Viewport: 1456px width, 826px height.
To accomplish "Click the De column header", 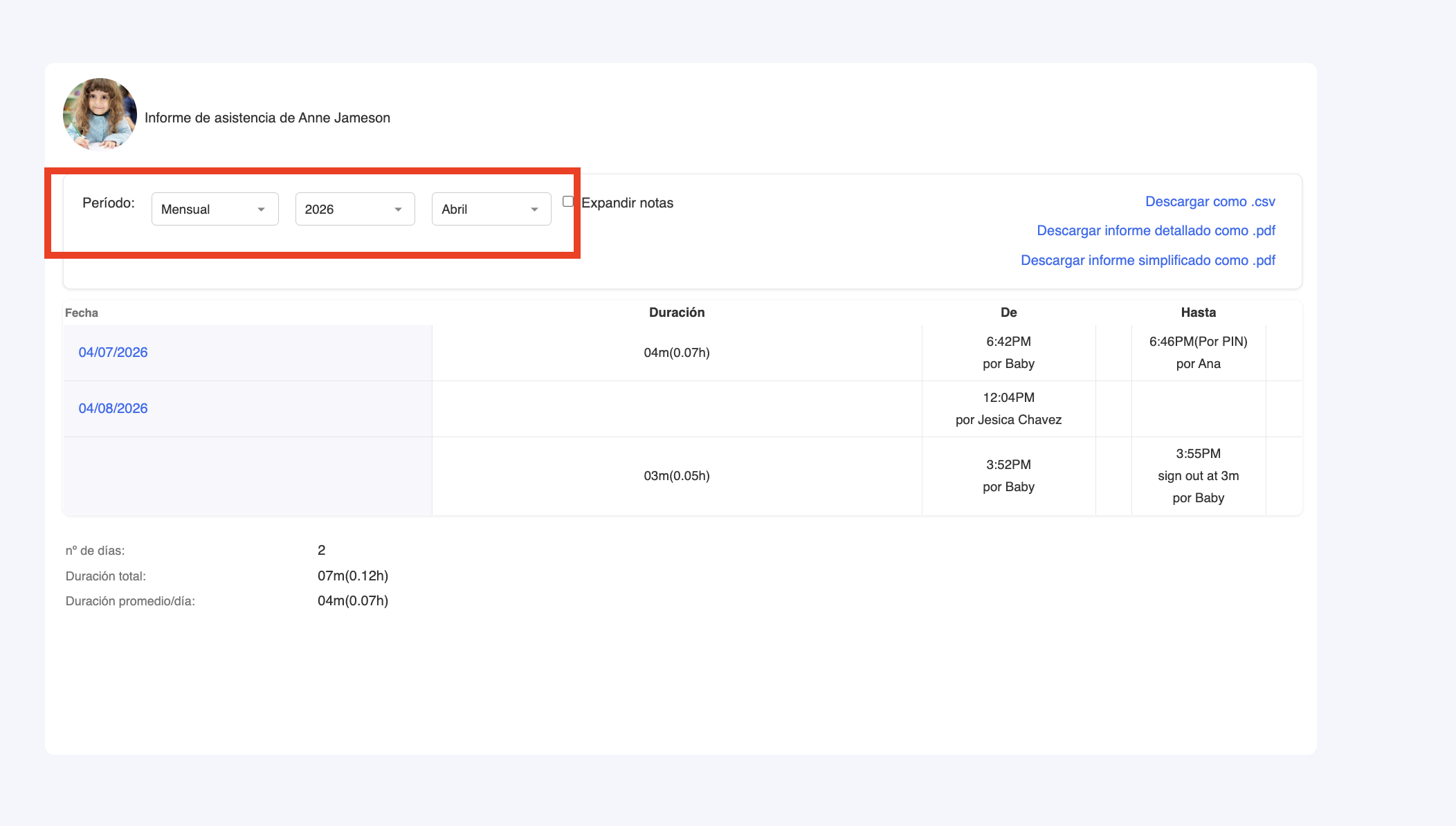I will pos(1008,312).
